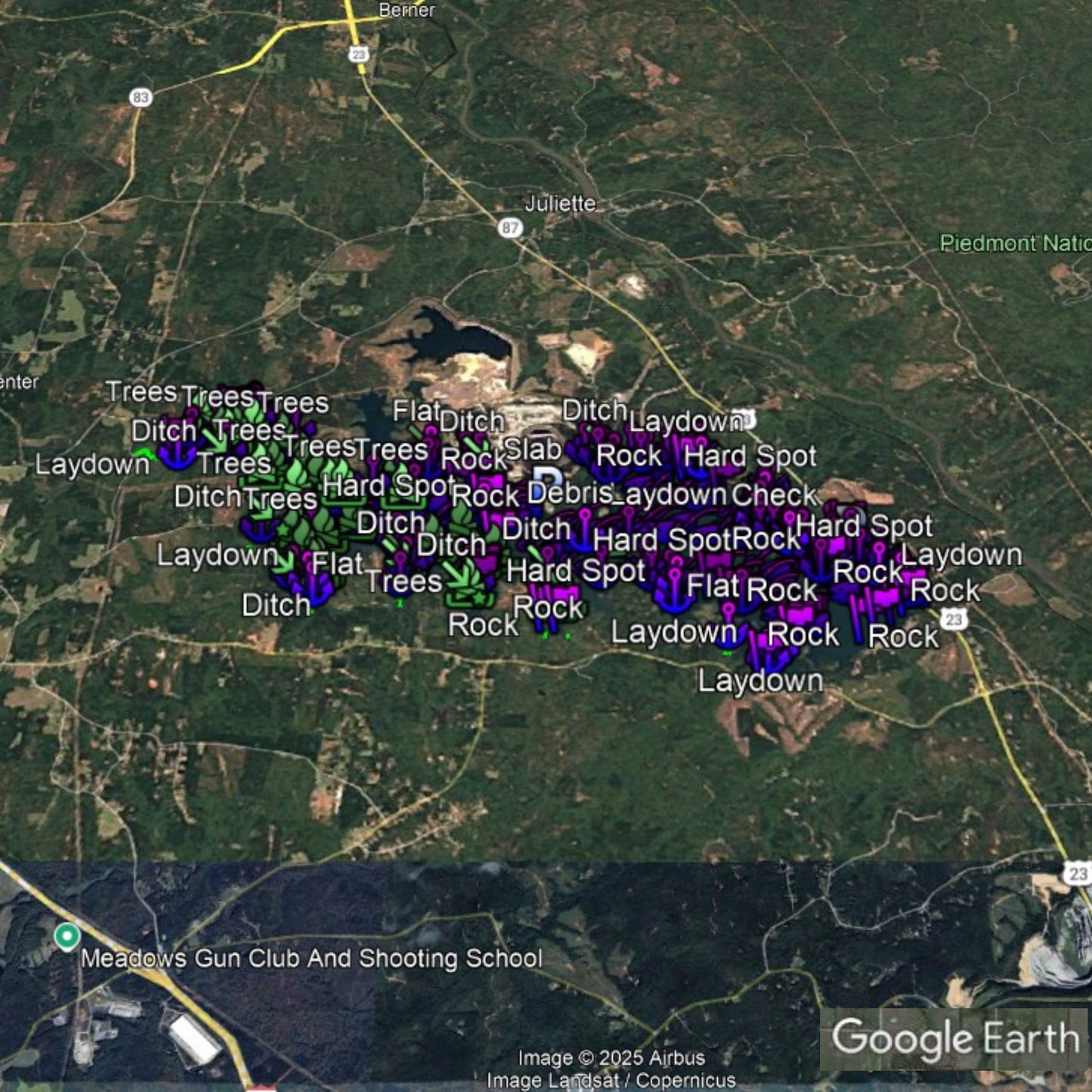This screenshot has width=1092, height=1092.
Task: Click the US 23 shield right of Rock labels
Action: [954, 620]
